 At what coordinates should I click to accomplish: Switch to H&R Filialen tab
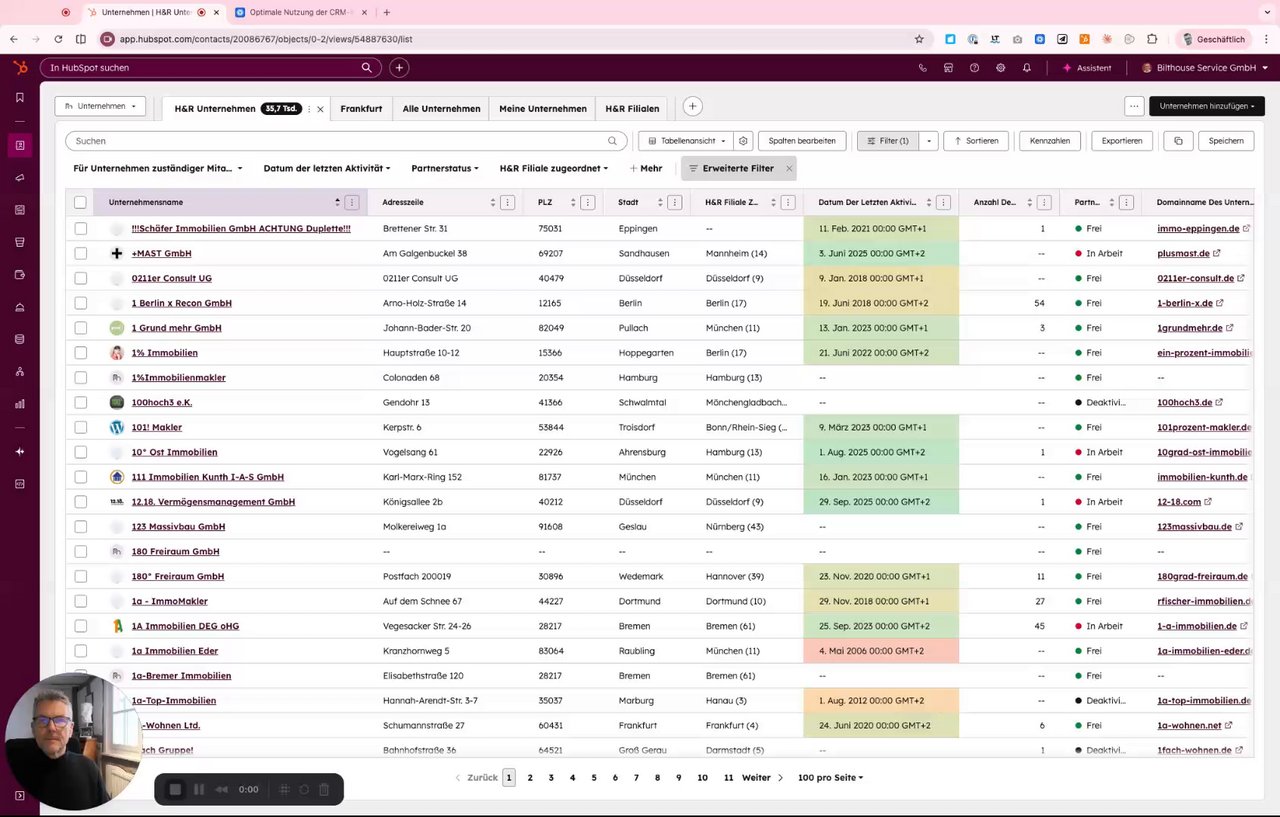coord(632,108)
